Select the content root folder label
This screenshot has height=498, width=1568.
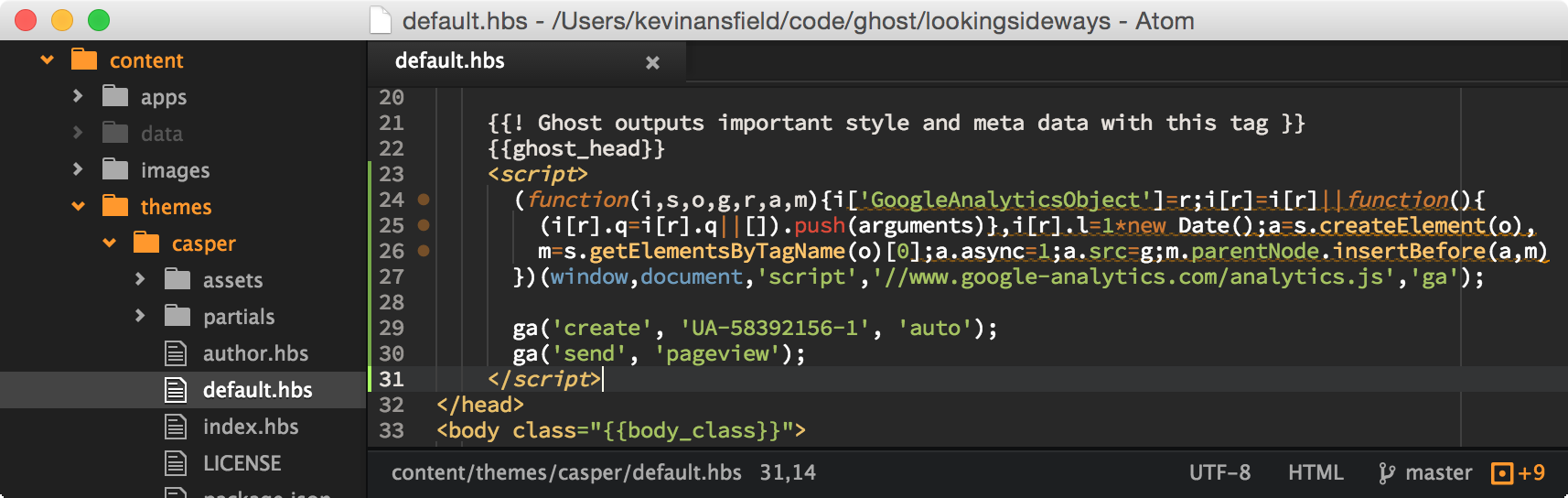click(x=146, y=60)
